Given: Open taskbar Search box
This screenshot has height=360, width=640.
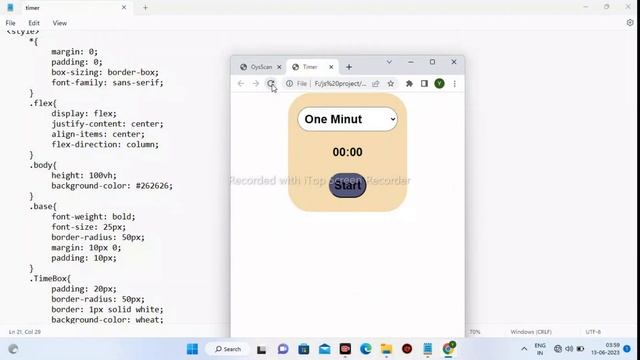Looking at the screenshot, I should click(x=228, y=349).
